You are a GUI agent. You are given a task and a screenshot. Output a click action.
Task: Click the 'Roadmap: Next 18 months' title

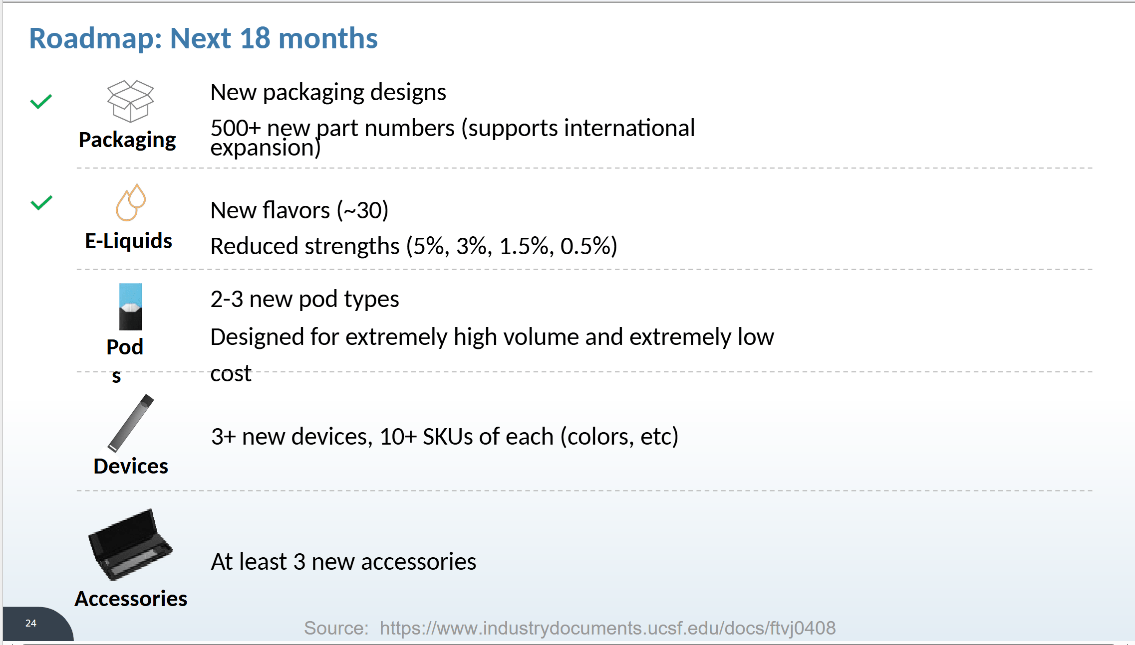[203, 39]
